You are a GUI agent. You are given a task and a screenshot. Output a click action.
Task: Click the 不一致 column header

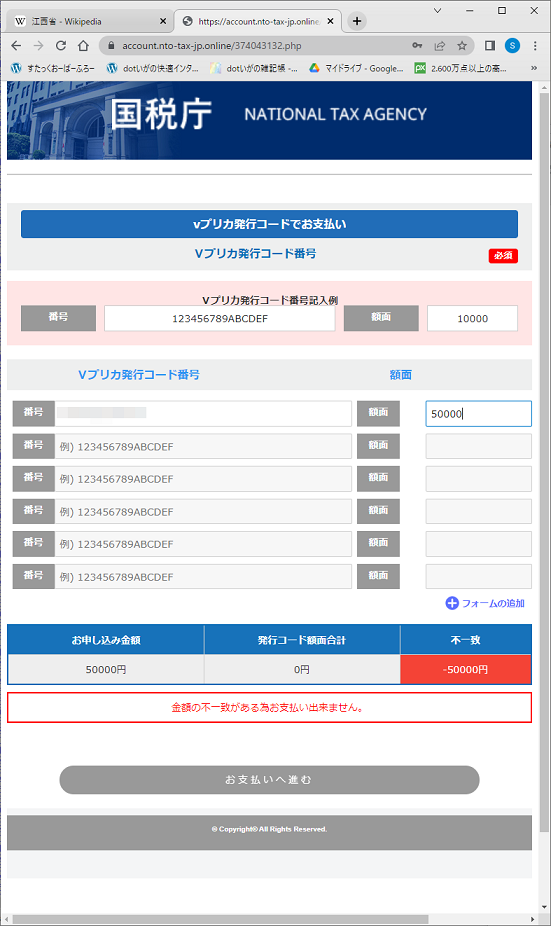coord(466,640)
